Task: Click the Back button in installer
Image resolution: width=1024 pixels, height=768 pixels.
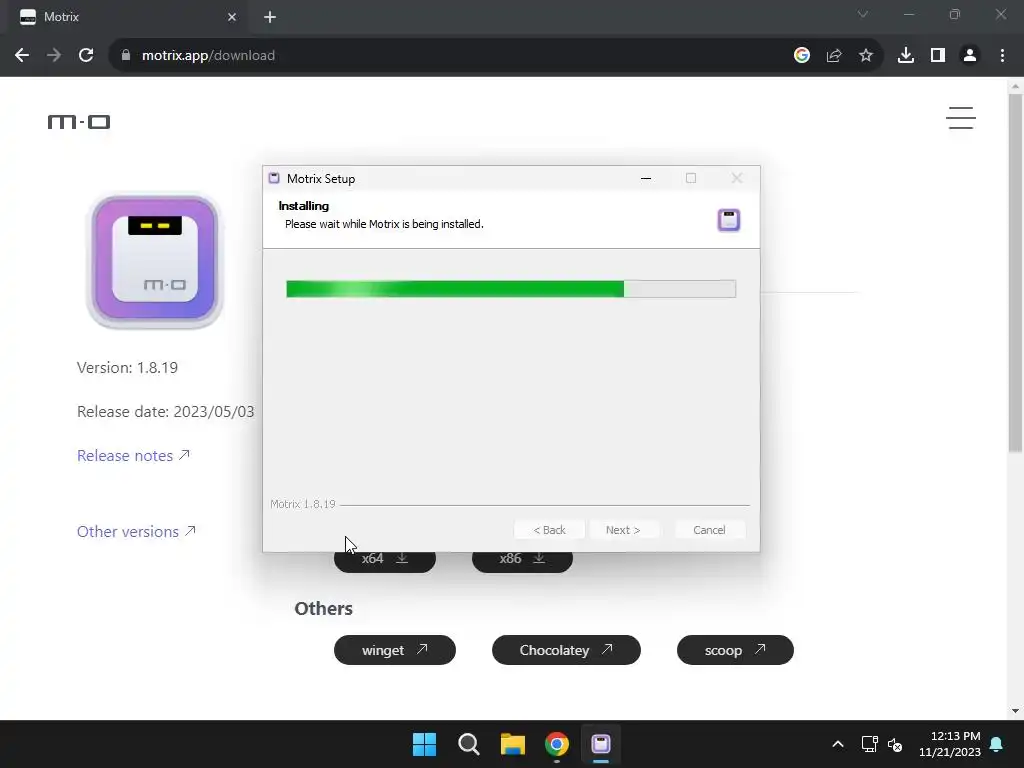Action: (x=549, y=530)
